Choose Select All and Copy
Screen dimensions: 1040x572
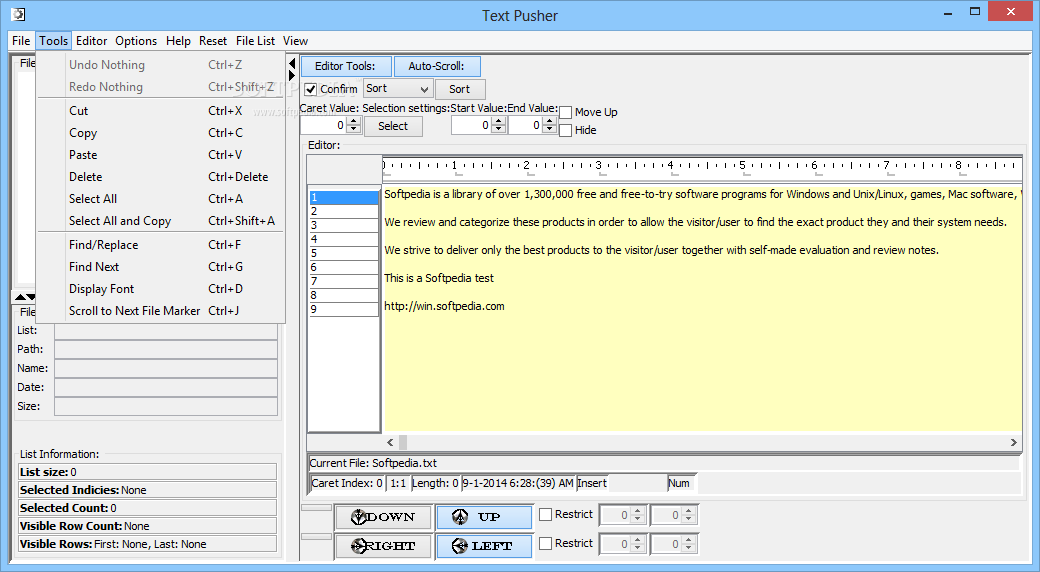161,220
